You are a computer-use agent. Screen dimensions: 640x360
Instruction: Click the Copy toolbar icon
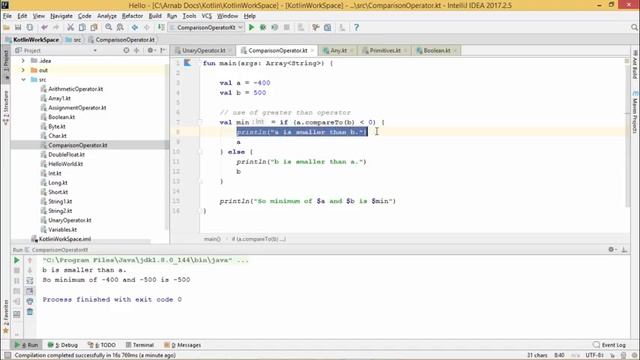click(x=82, y=27)
